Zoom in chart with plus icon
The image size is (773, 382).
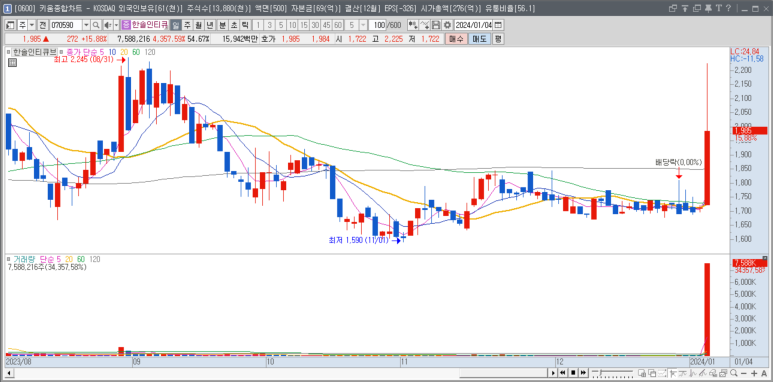[754, 374]
